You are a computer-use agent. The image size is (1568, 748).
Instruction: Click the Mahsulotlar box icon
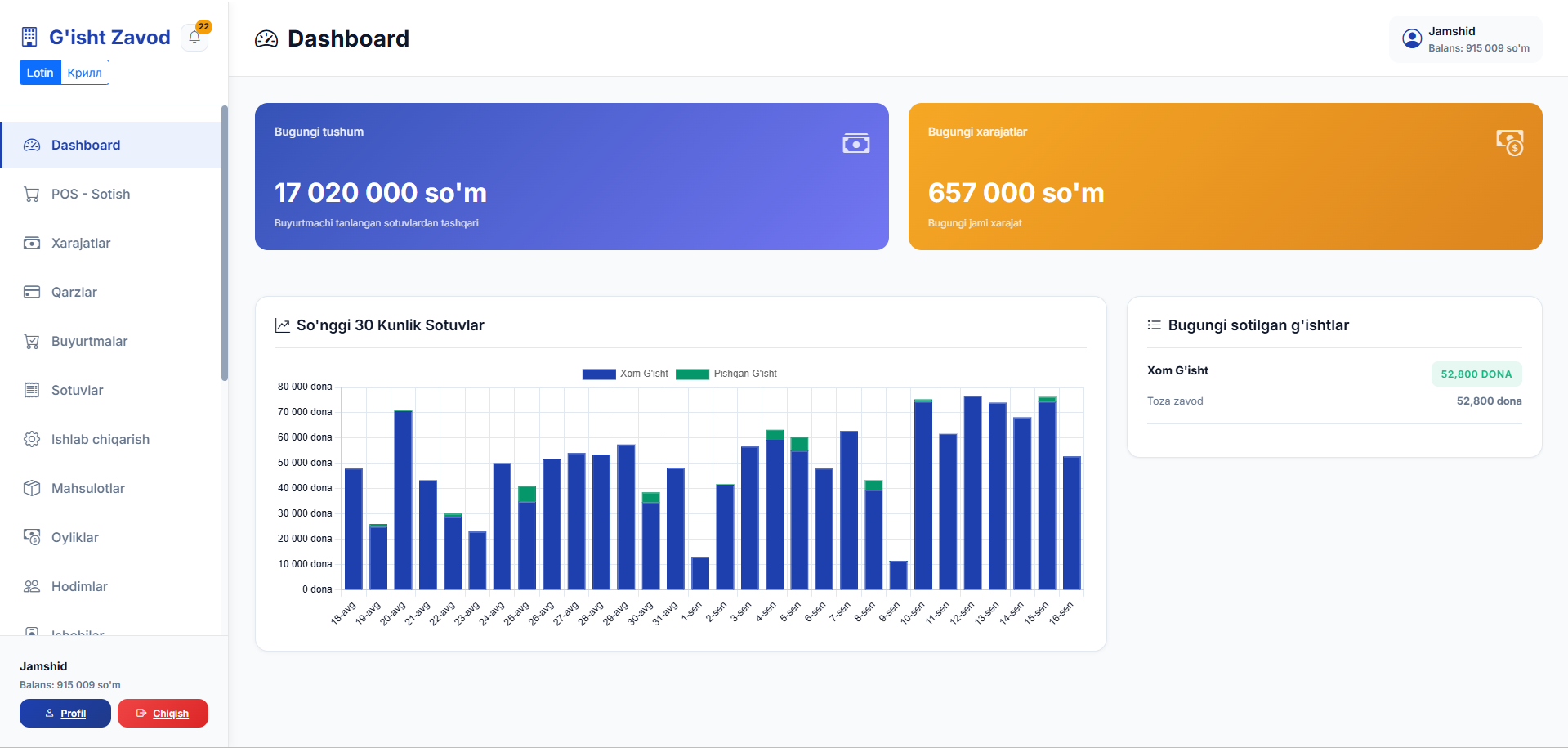[32, 488]
